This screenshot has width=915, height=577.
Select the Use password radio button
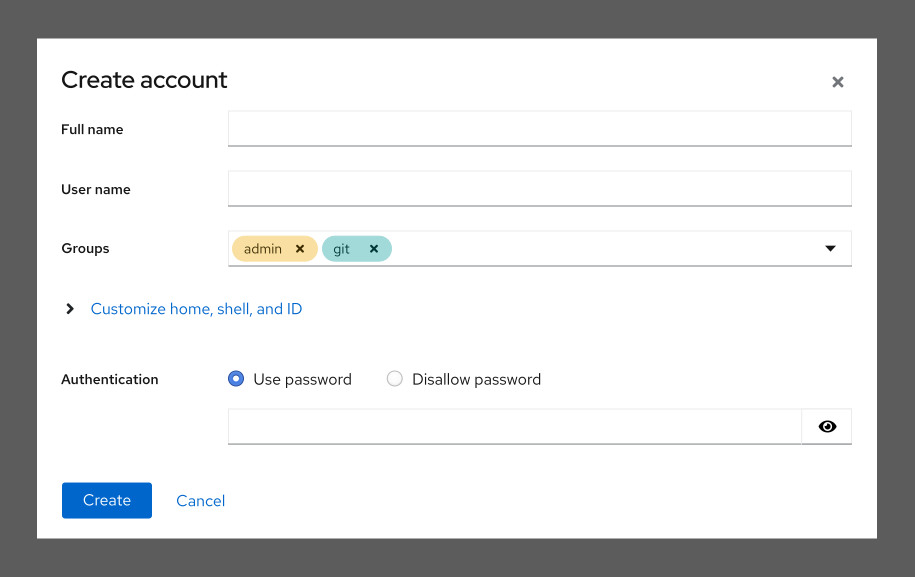(235, 378)
